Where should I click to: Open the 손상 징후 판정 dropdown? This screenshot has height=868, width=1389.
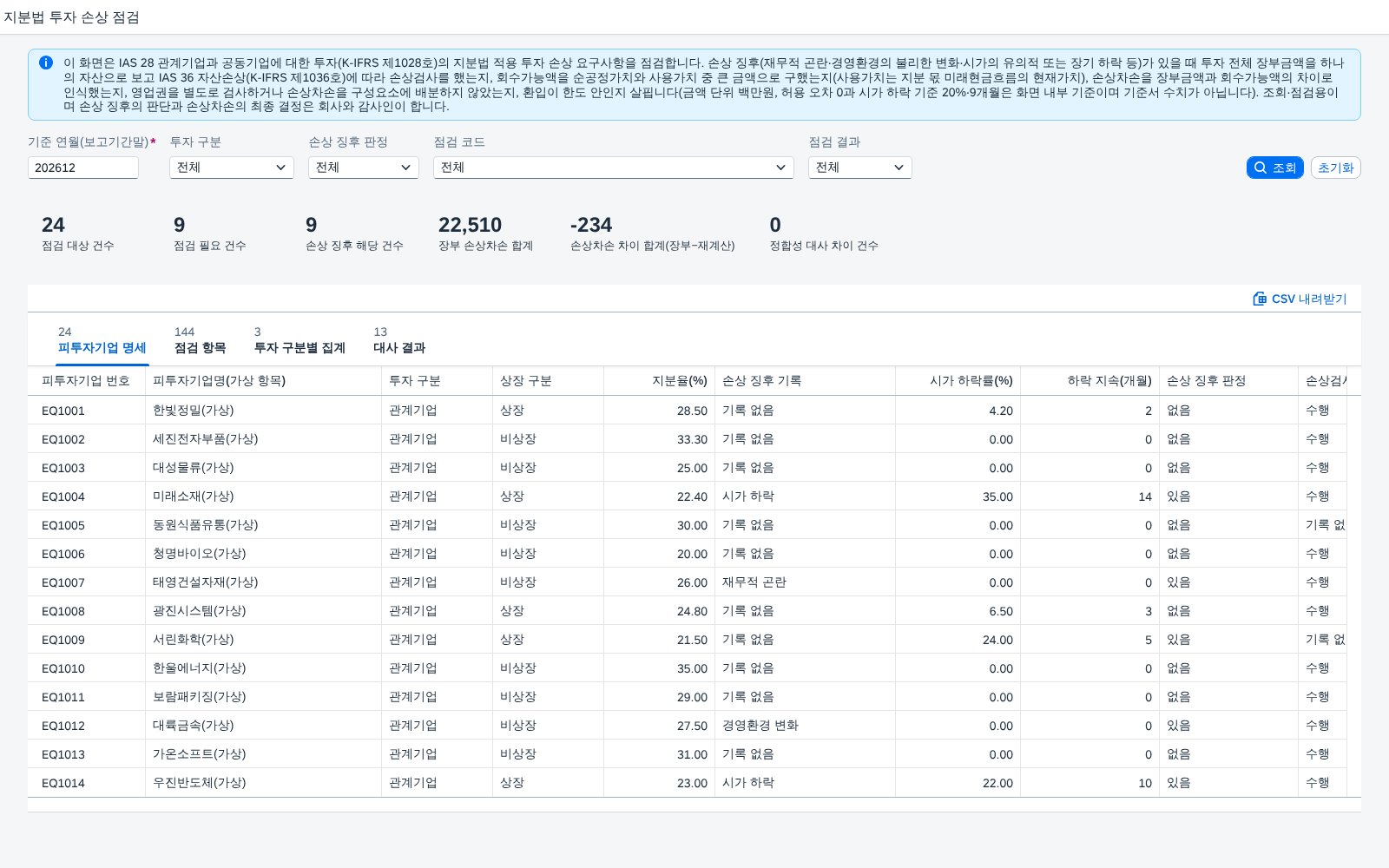tap(364, 168)
